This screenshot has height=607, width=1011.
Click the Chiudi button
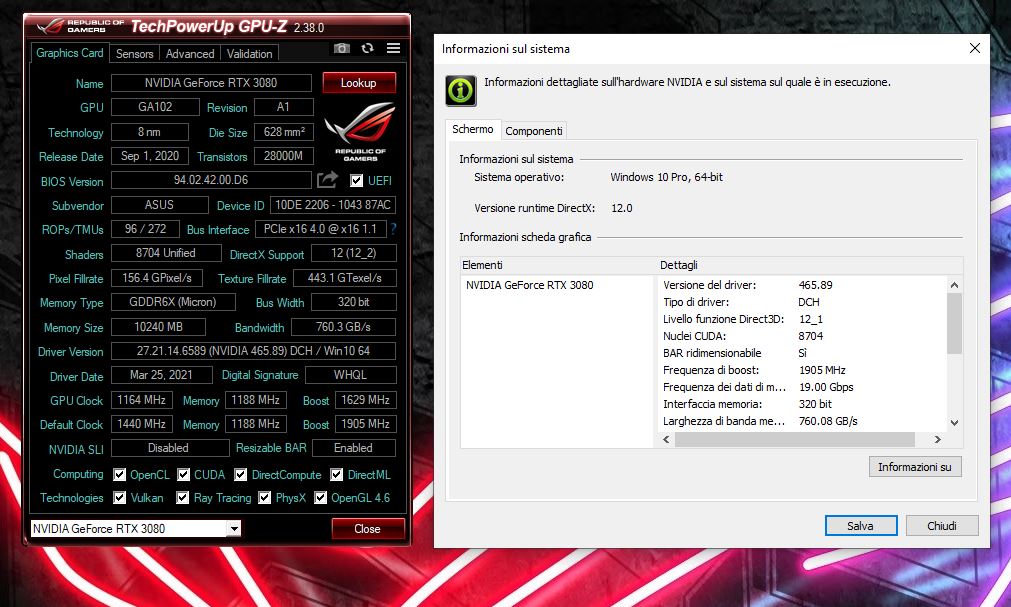coord(942,526)
